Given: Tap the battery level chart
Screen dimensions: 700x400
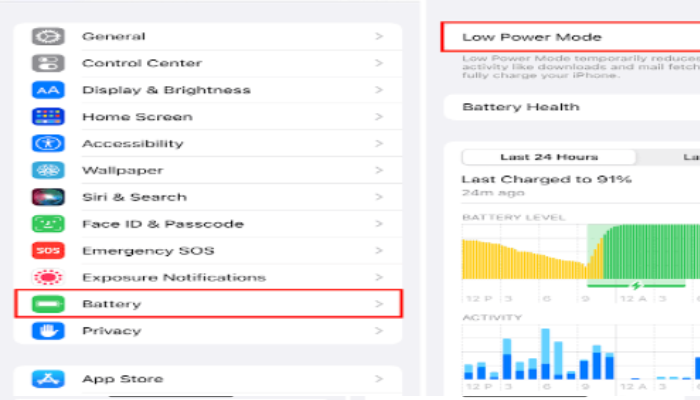Looking at the screenshot, I should 581,252.
